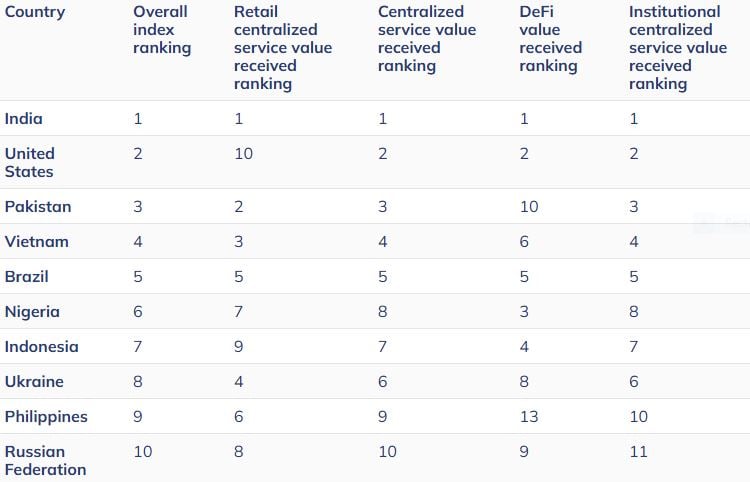Select the Philippines country cell
750x482 pixels.
pyautogui.click(x=46, y=417)
